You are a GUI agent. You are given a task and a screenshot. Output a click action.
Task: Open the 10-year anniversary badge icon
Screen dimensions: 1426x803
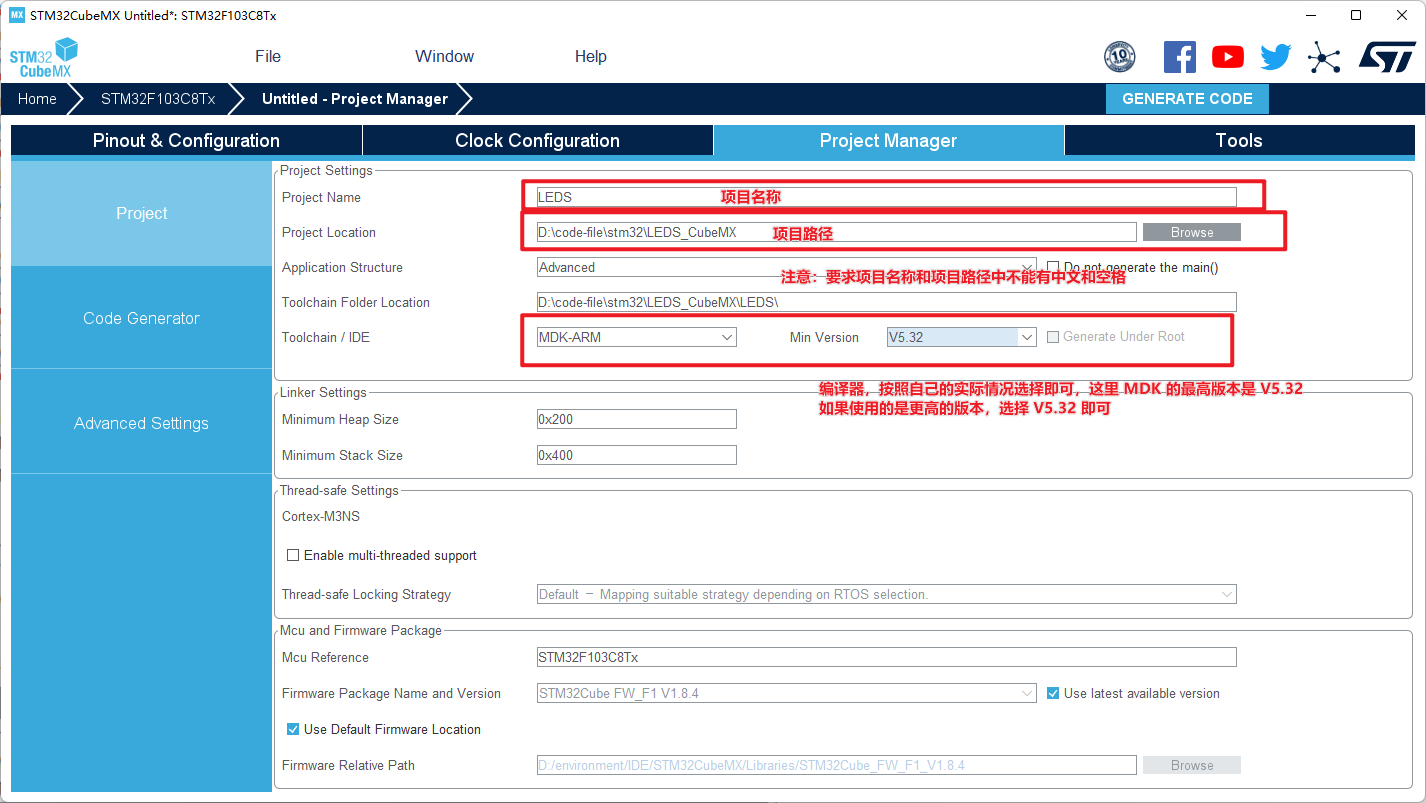pos(1119,57)
